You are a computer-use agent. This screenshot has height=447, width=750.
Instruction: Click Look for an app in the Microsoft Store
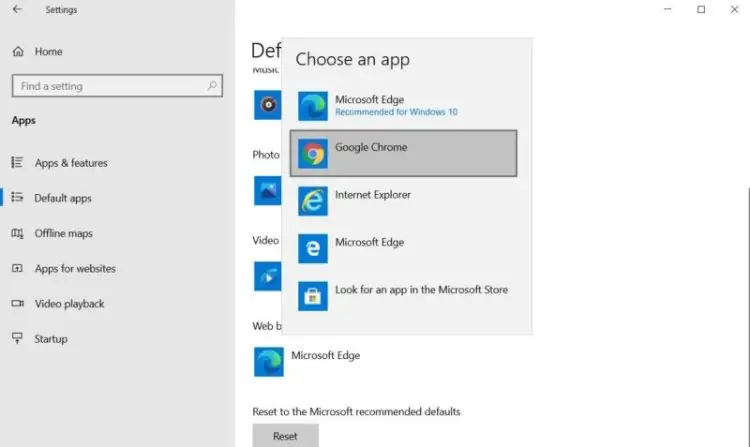[421, 290]
